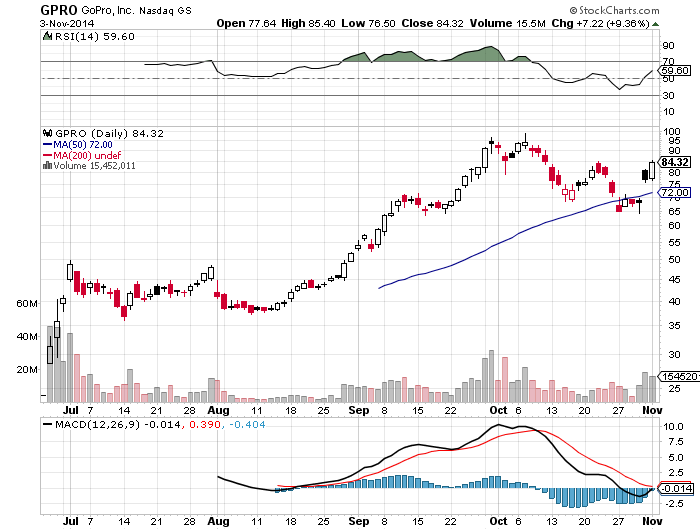Click the MACD -2.5 axis label
Screen dimensions: 700x530
(x=673, y=504)
